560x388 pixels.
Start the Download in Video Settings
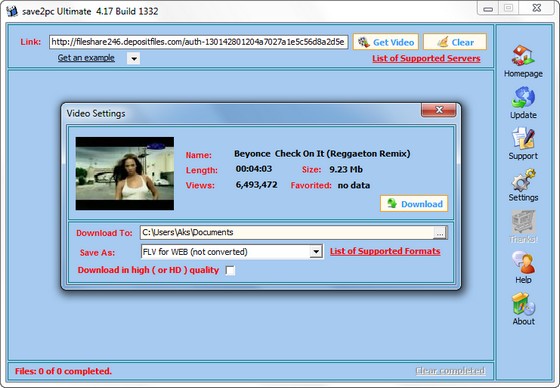[x=414, y=204]
